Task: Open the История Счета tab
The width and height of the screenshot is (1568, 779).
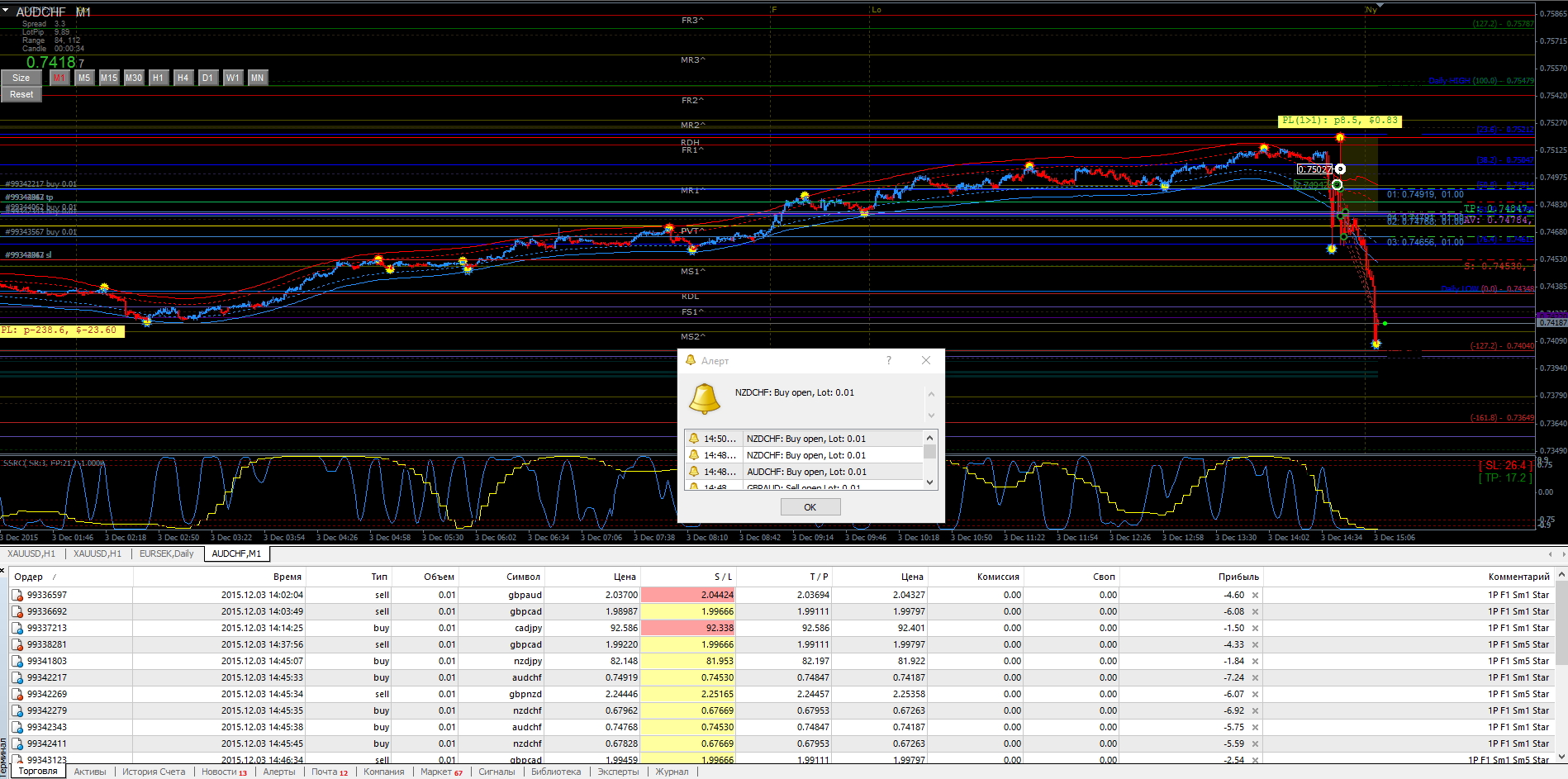Action: 154,772
